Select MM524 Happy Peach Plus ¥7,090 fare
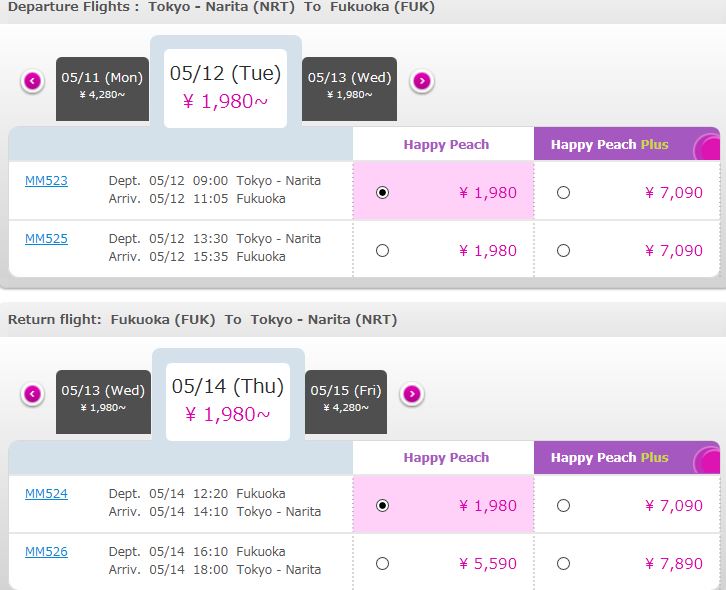 click(x=563, y=506)
